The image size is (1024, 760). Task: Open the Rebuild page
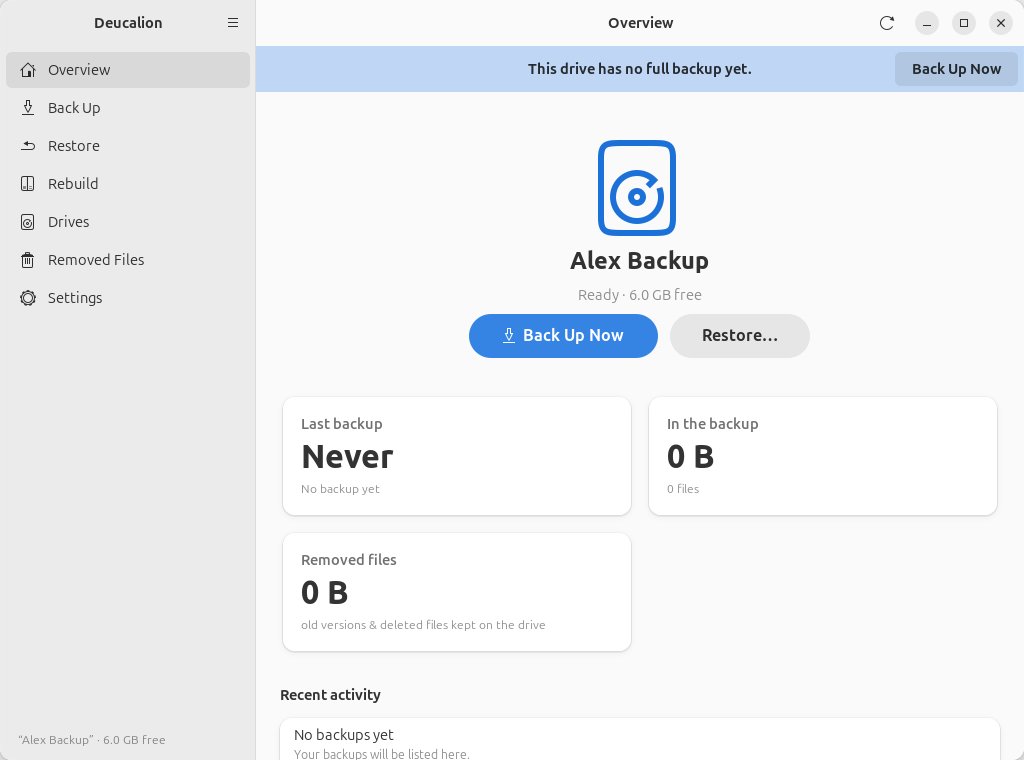(128, 183)
